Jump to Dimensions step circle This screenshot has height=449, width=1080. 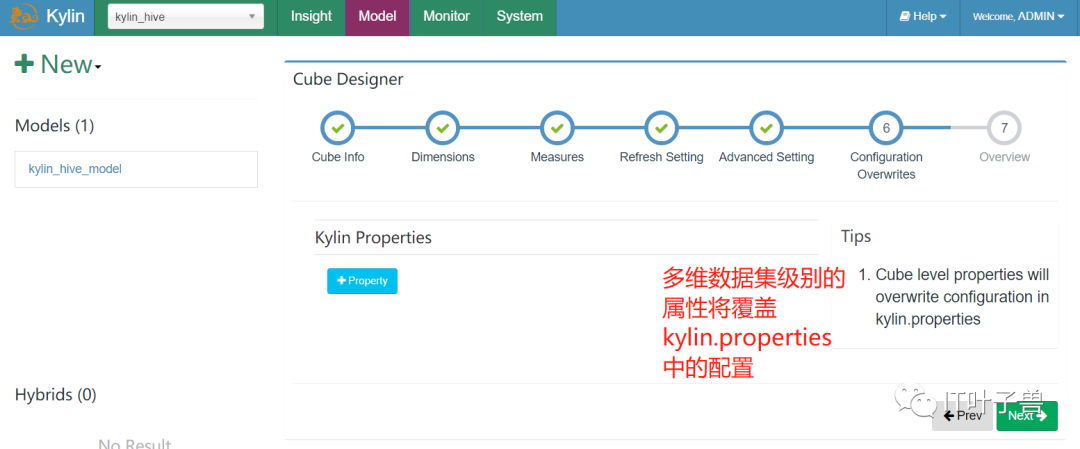pos(443,128)
